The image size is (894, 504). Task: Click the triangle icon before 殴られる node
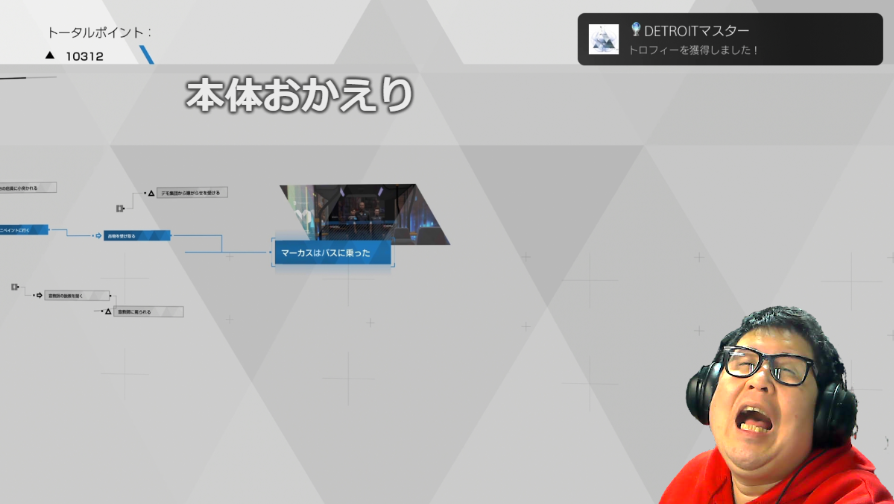[x=108, y=311]
